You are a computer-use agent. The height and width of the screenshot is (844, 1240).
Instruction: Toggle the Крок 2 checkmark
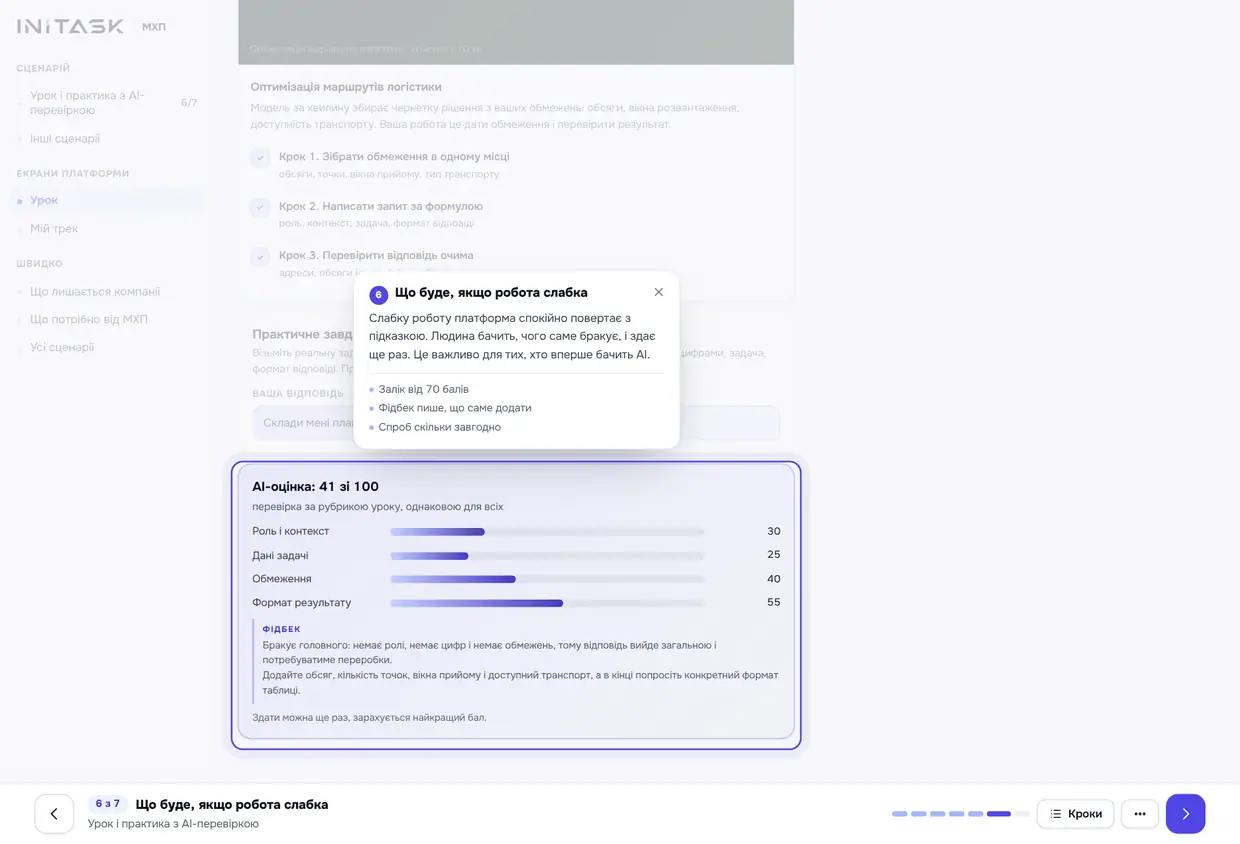[260, 207]
